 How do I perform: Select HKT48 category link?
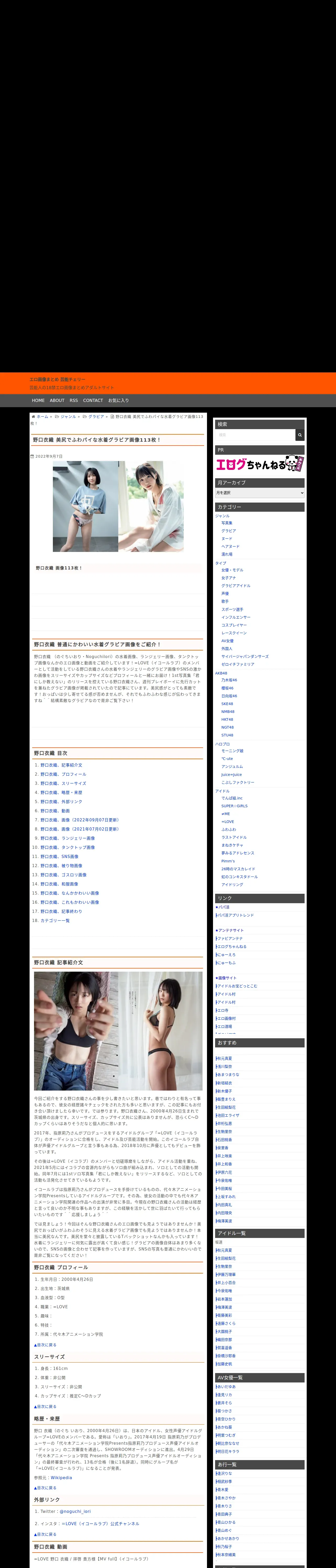[x=227, y=720]
